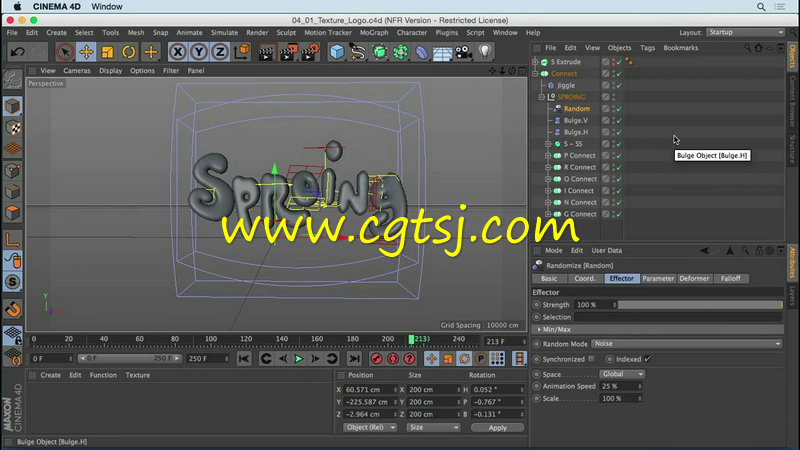Toggle X axis lock

point(178,52)
